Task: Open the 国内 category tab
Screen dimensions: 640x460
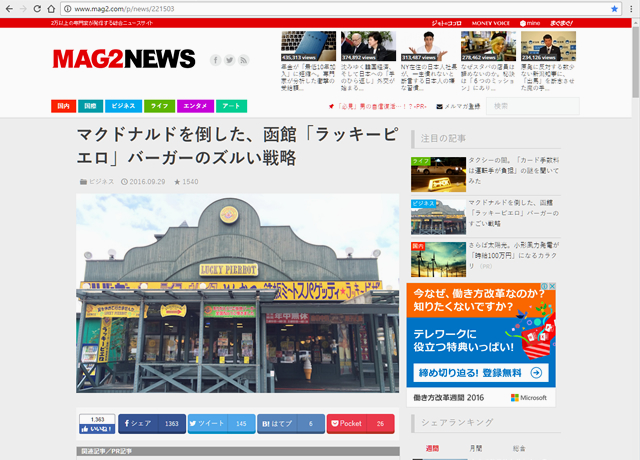Action: (63, 106)
